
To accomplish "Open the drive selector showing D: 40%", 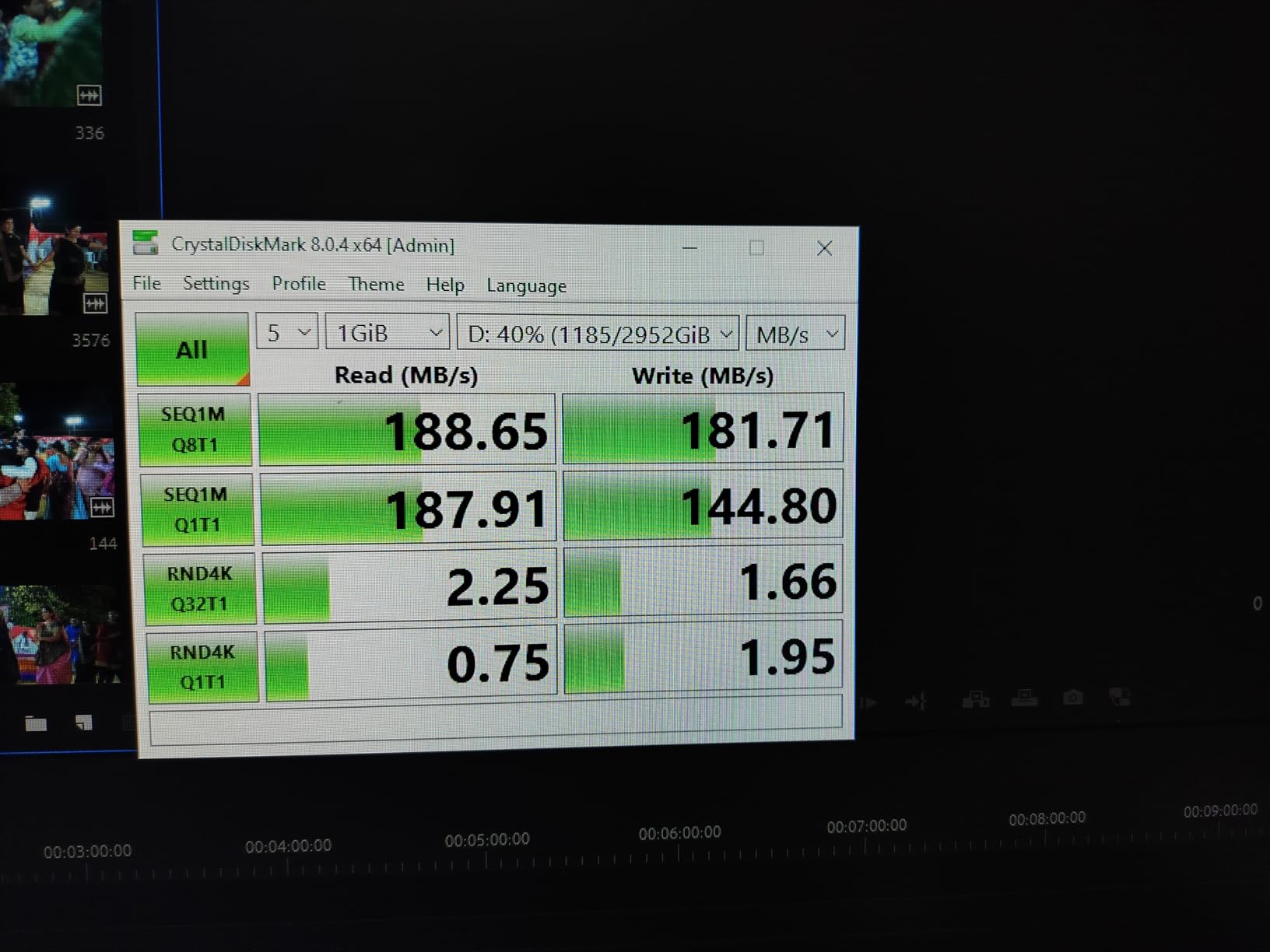I will [x=598, y=334].
